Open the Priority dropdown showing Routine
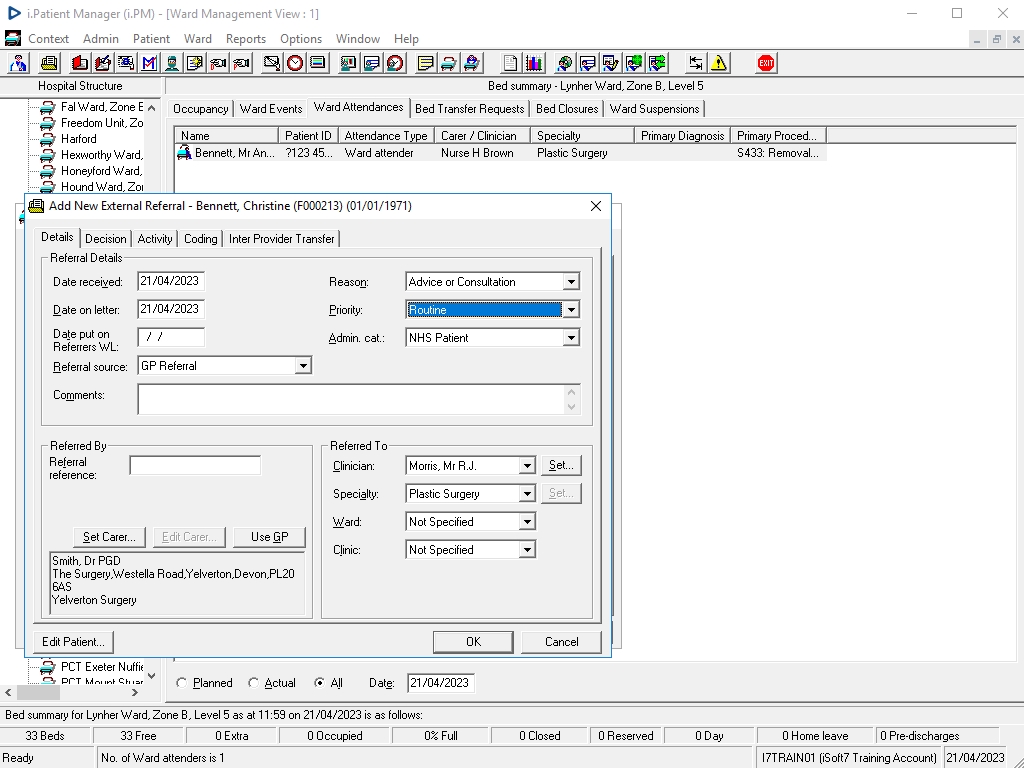1024x768 pixels. 571,310
